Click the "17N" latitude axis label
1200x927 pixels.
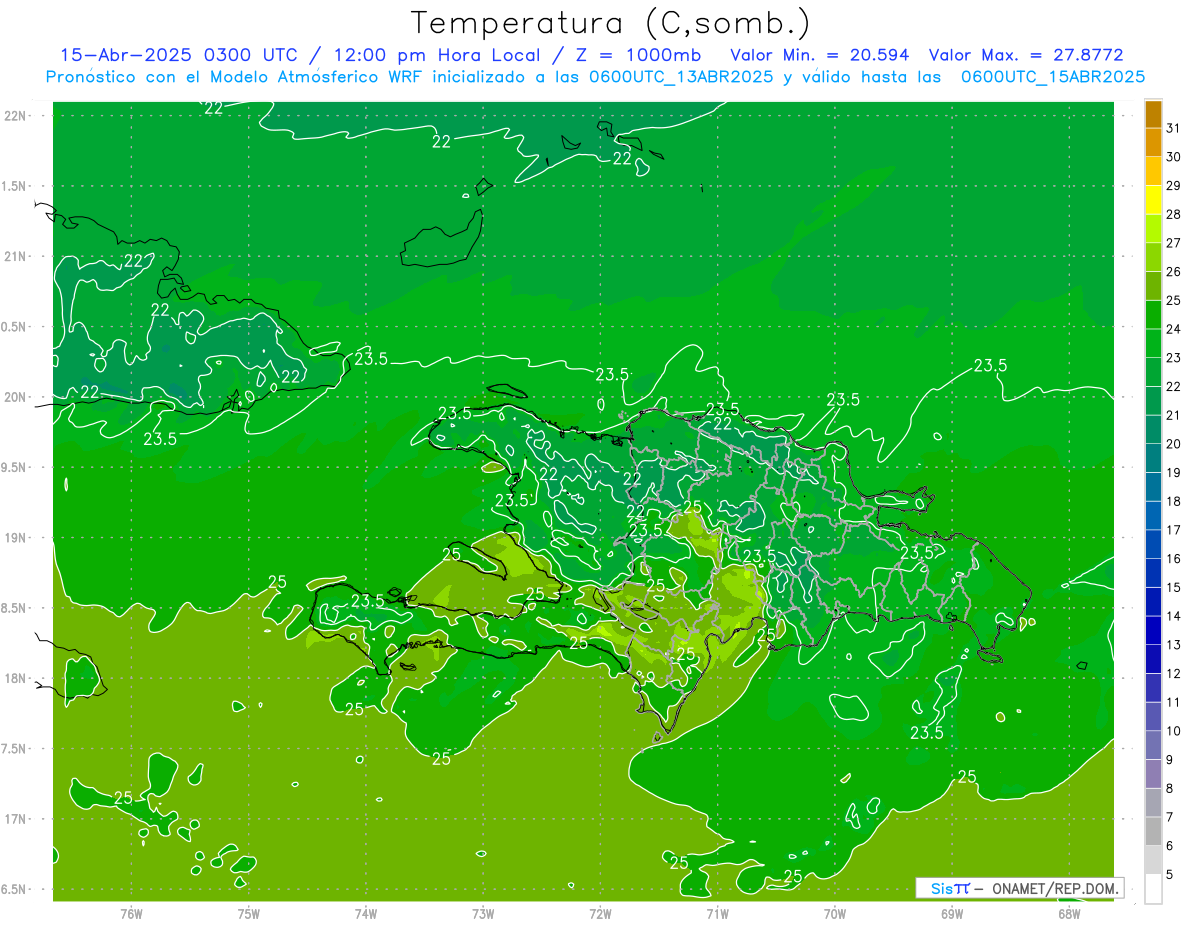coord(16,819)
